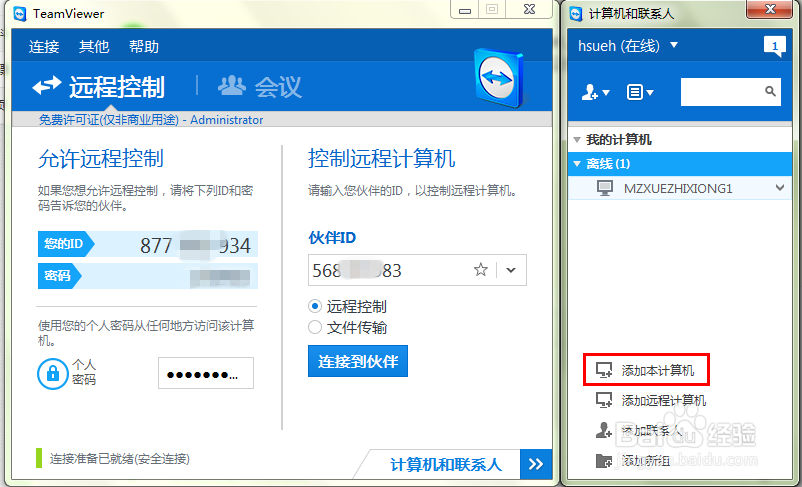
Task: Open the 帮助 menu
Action: (144, 47)
